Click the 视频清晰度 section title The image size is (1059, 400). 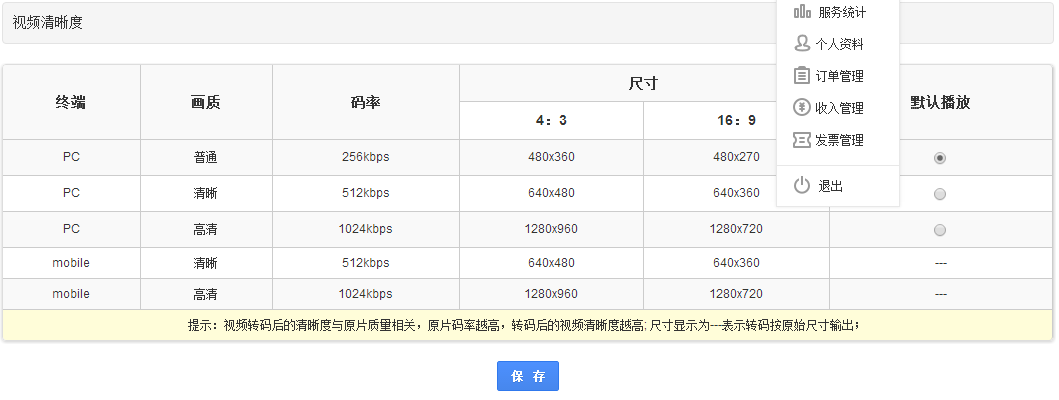[48, 22]
